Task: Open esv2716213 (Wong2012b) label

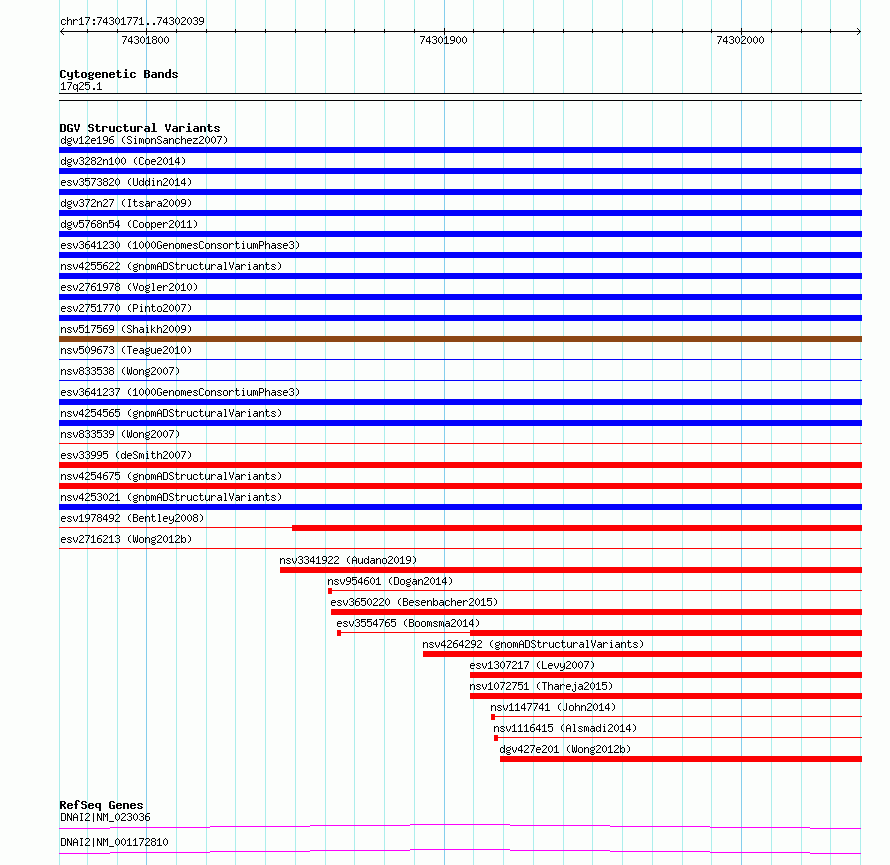Action: [x=126, y=539]
